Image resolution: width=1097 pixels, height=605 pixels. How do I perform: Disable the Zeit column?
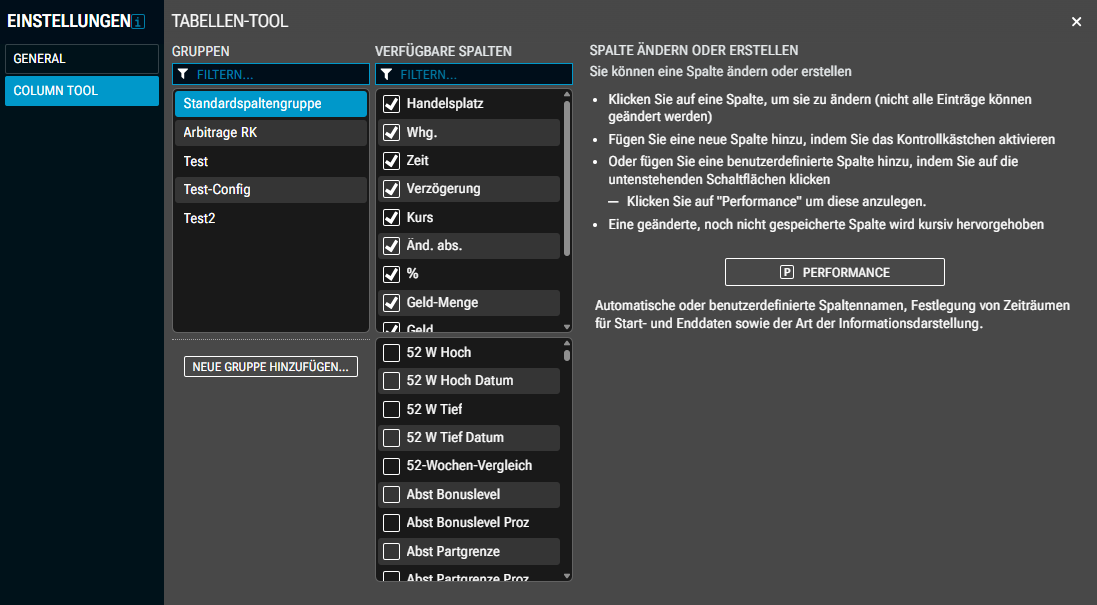392,161
